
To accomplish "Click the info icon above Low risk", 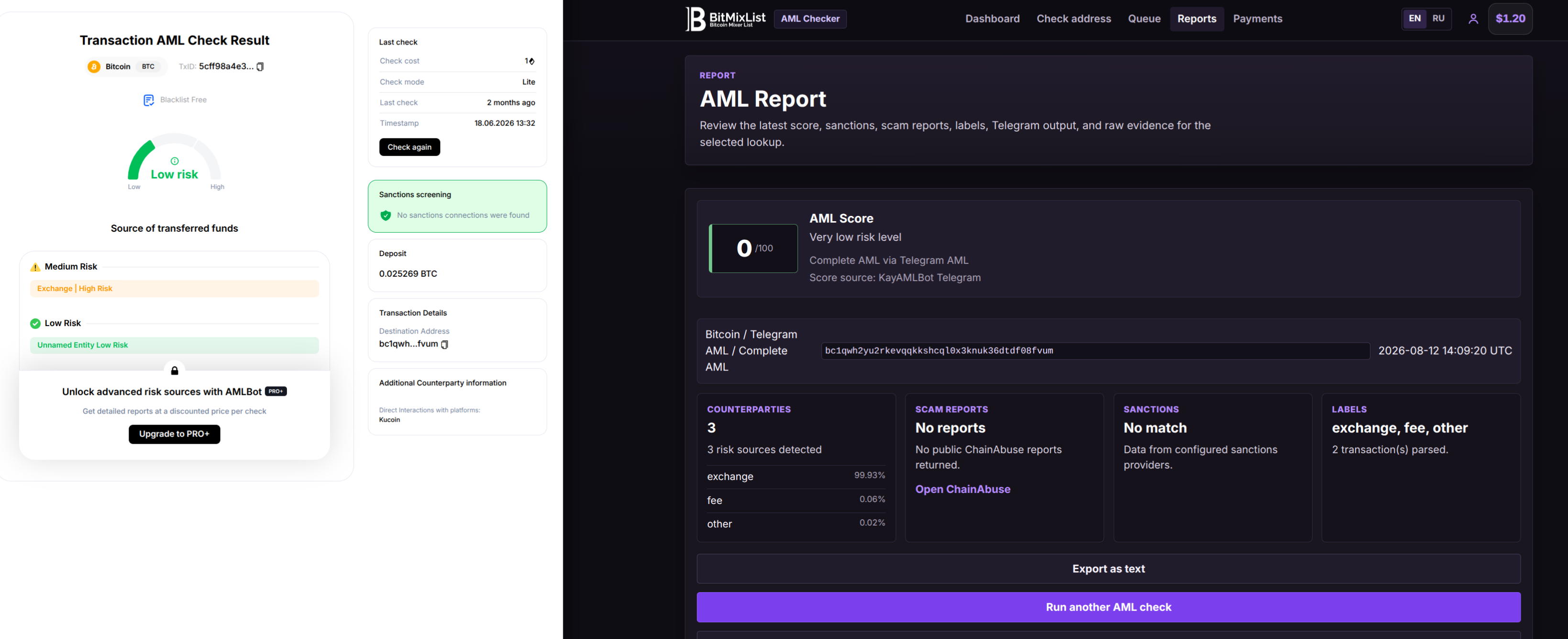I will (x=175, y=161).
